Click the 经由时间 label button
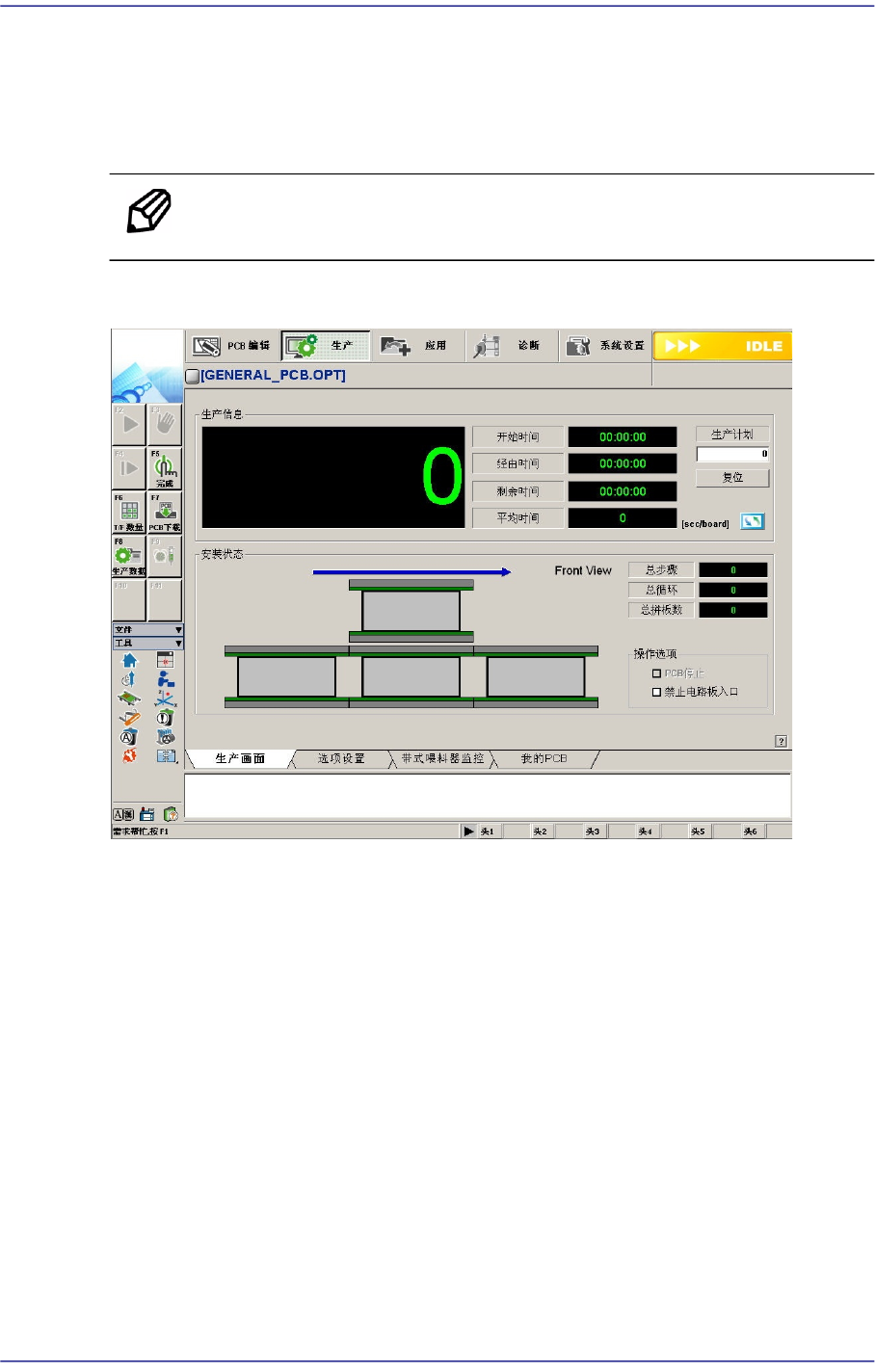This screenshot has height=1372, width=875. 518,463
